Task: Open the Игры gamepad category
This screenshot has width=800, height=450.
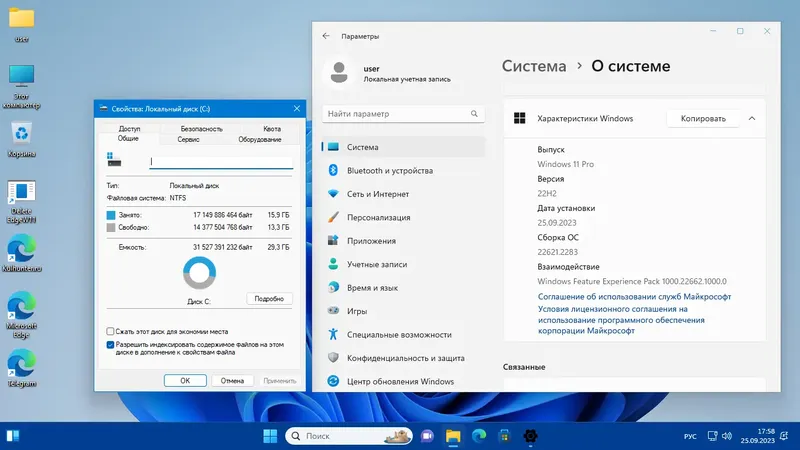Action: click(357, 311)
